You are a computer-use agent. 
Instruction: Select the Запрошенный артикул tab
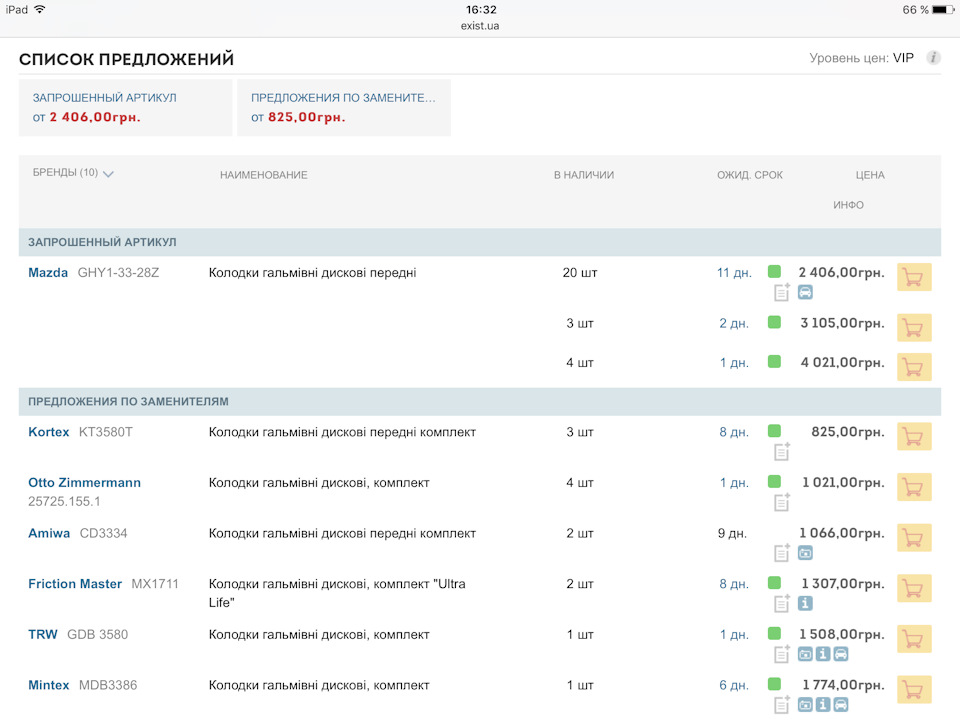(x=126, y=107)
